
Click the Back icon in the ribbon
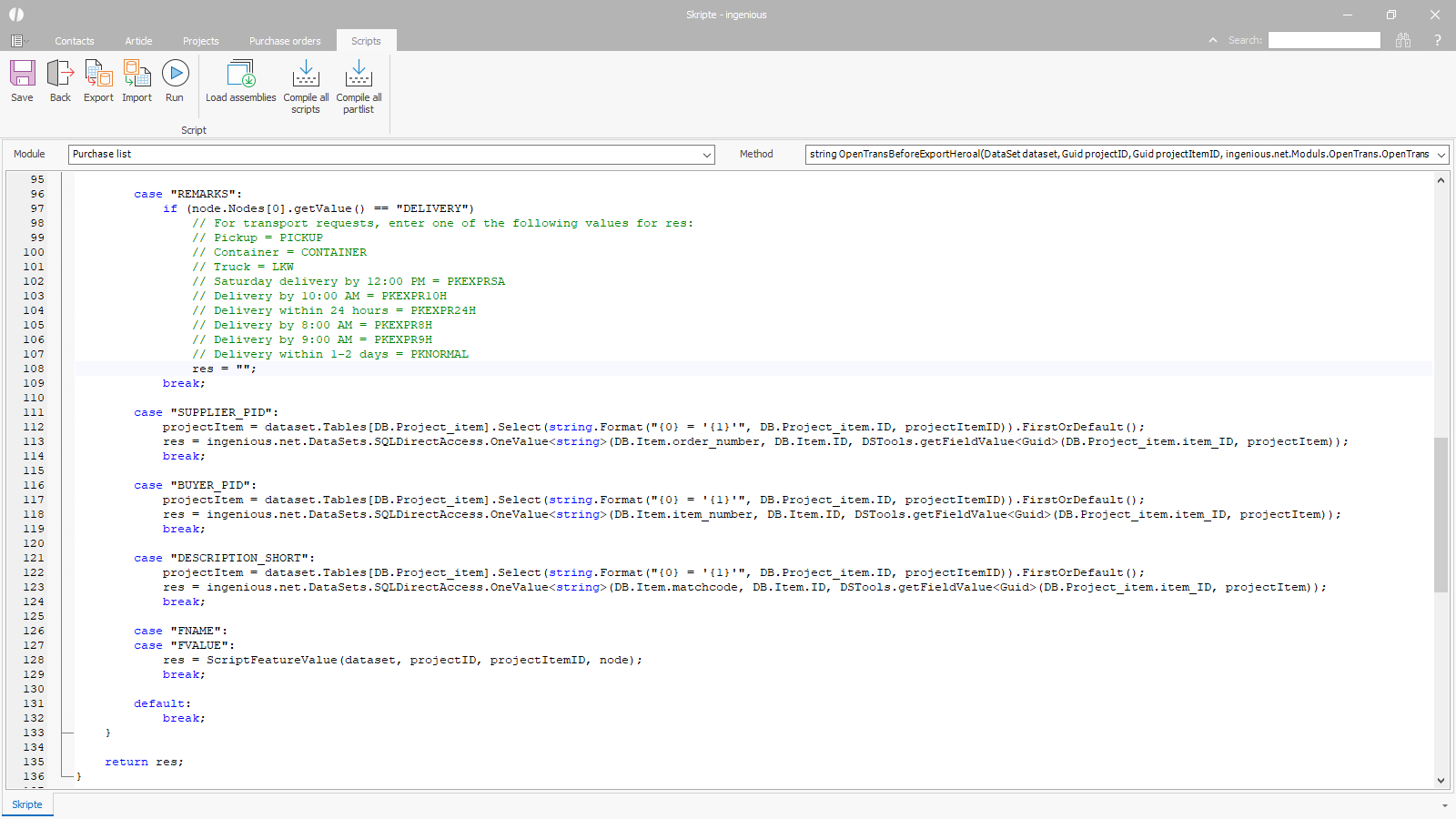pyautogui.click(x=60, y=74)
